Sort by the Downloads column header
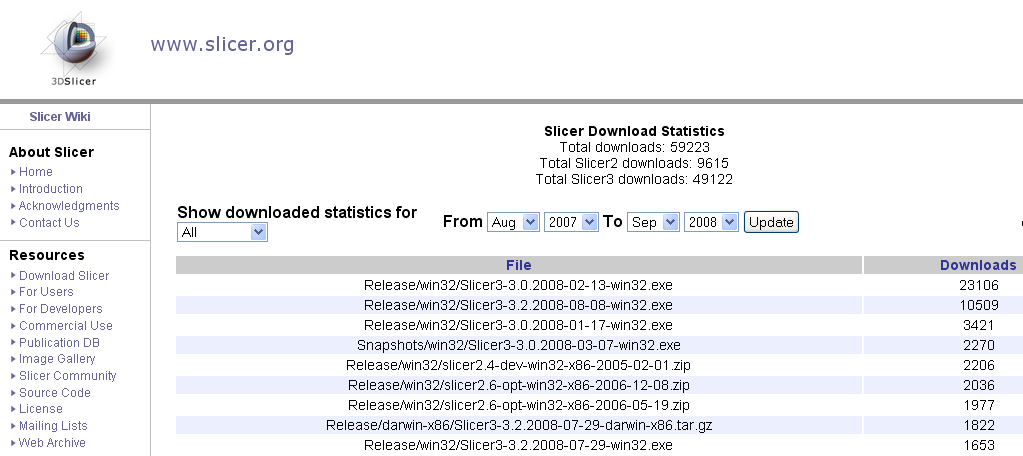1023x456 pixels. tap(978, 265)
